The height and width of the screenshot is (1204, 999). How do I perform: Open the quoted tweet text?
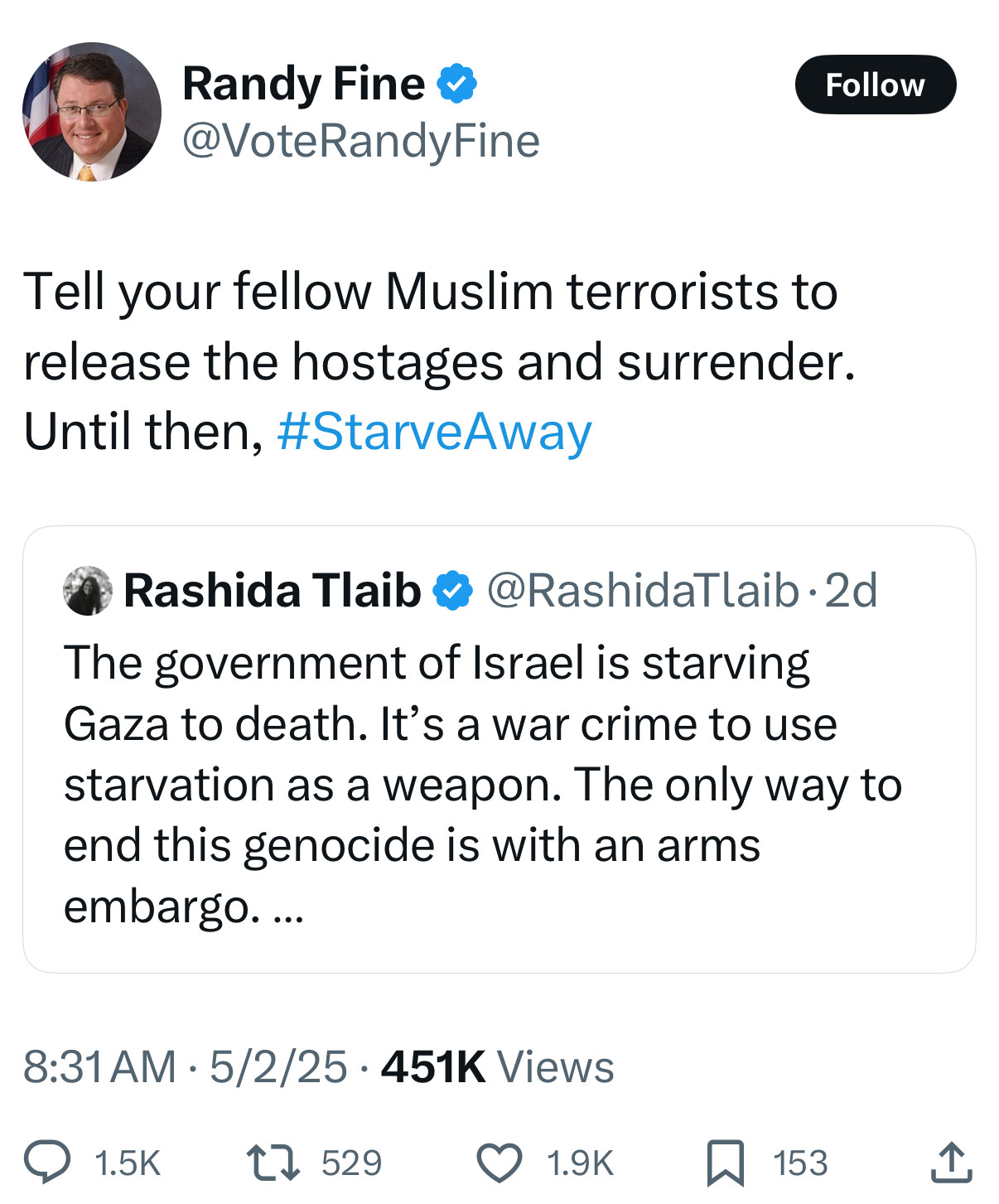[x=483, y=785]
